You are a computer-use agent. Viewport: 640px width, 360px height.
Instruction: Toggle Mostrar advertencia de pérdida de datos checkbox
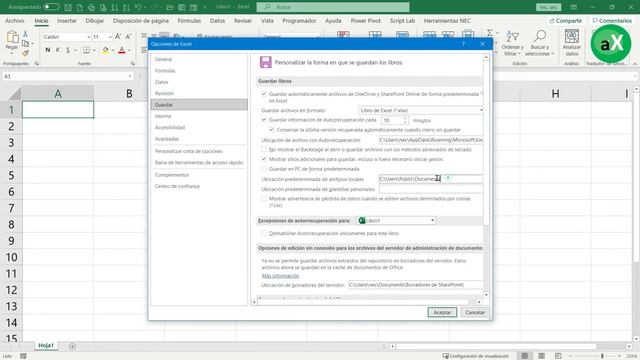coord(264,199)
